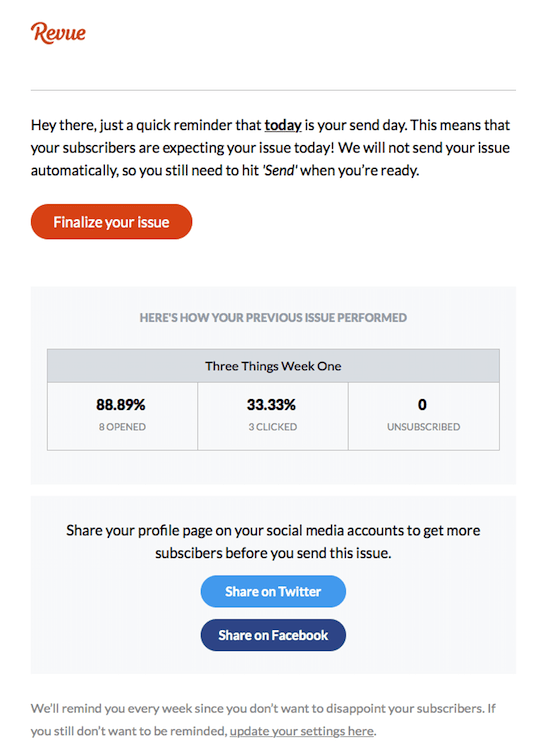
Task: Select the Three Things Week One header
Action: (273, 366)
